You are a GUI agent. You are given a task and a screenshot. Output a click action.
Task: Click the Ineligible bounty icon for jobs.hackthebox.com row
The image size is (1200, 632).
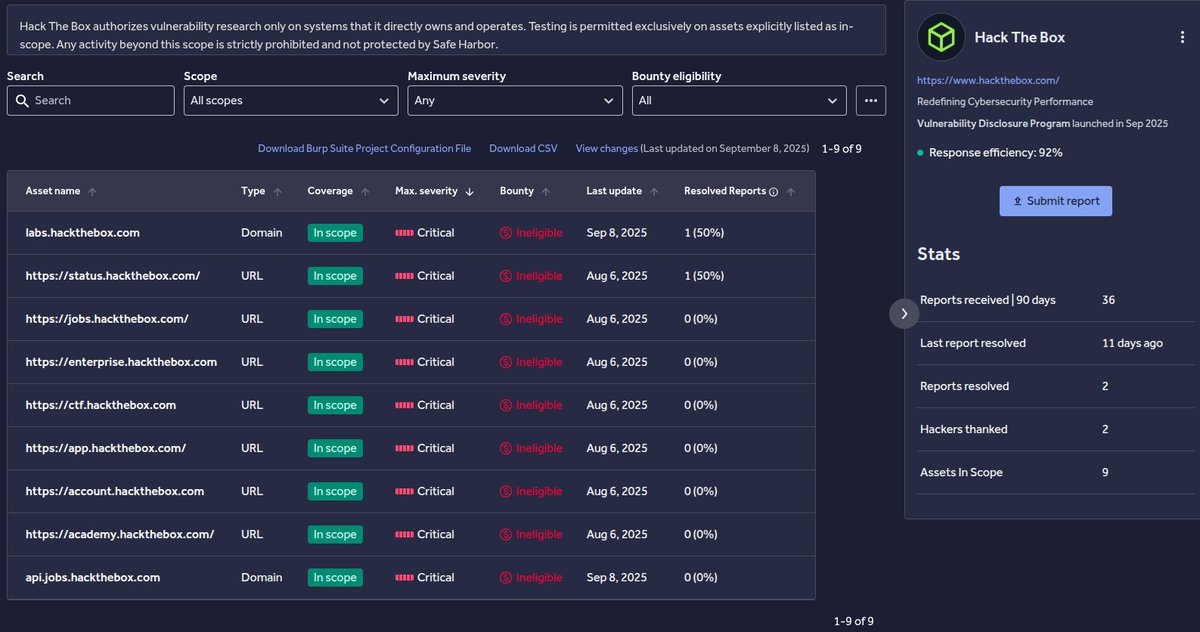click(506, 319)
